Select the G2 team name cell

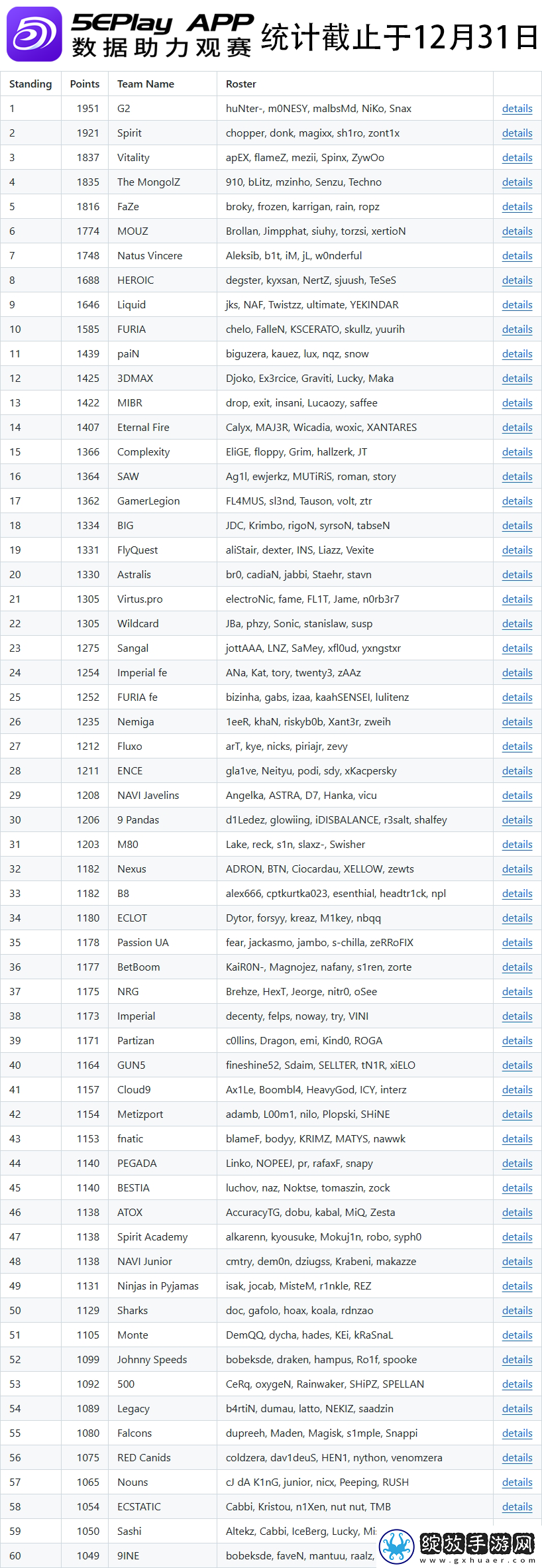pos(162,109)
